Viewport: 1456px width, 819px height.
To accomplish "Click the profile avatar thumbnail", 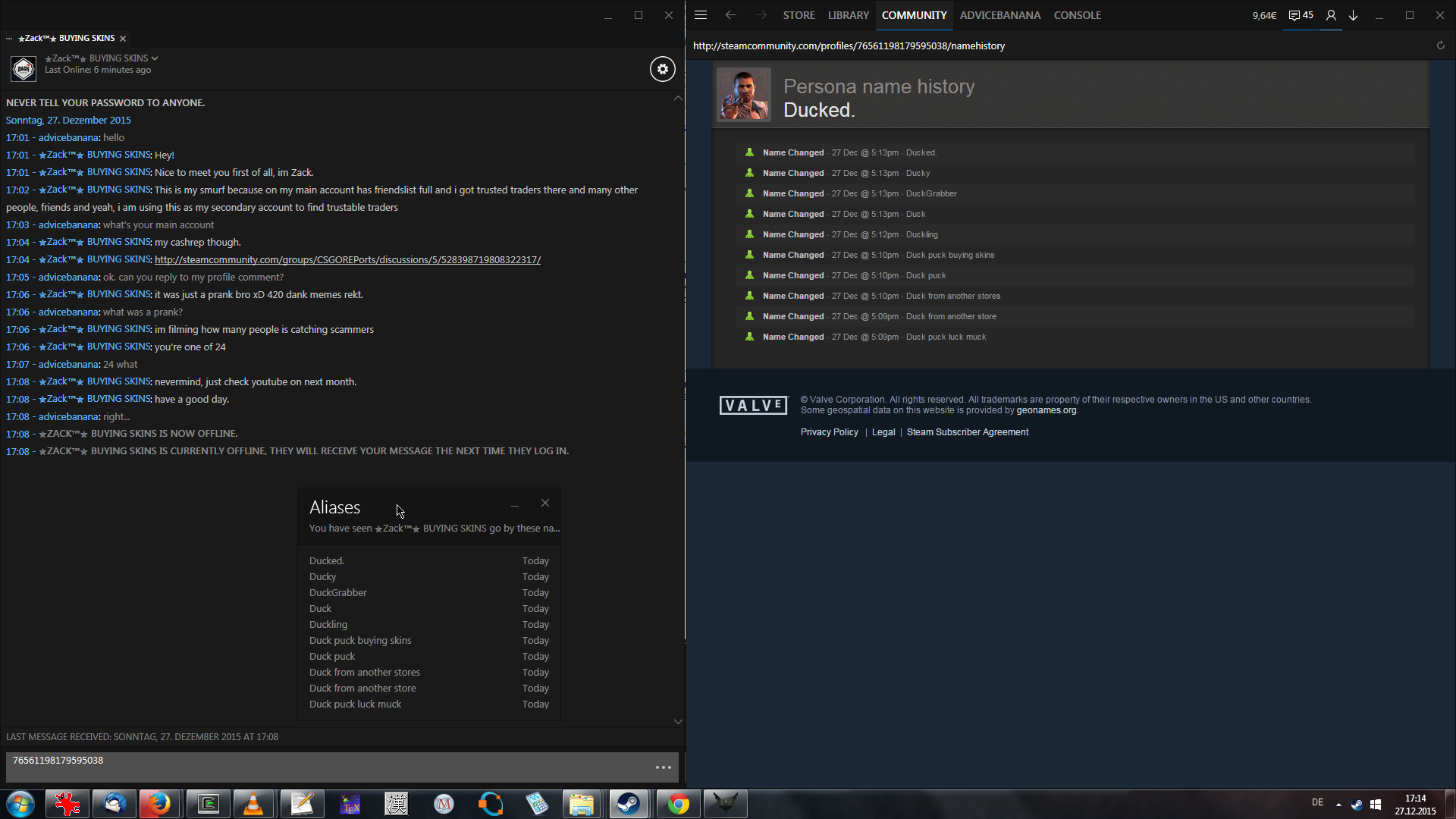I will tap(743, 95).
